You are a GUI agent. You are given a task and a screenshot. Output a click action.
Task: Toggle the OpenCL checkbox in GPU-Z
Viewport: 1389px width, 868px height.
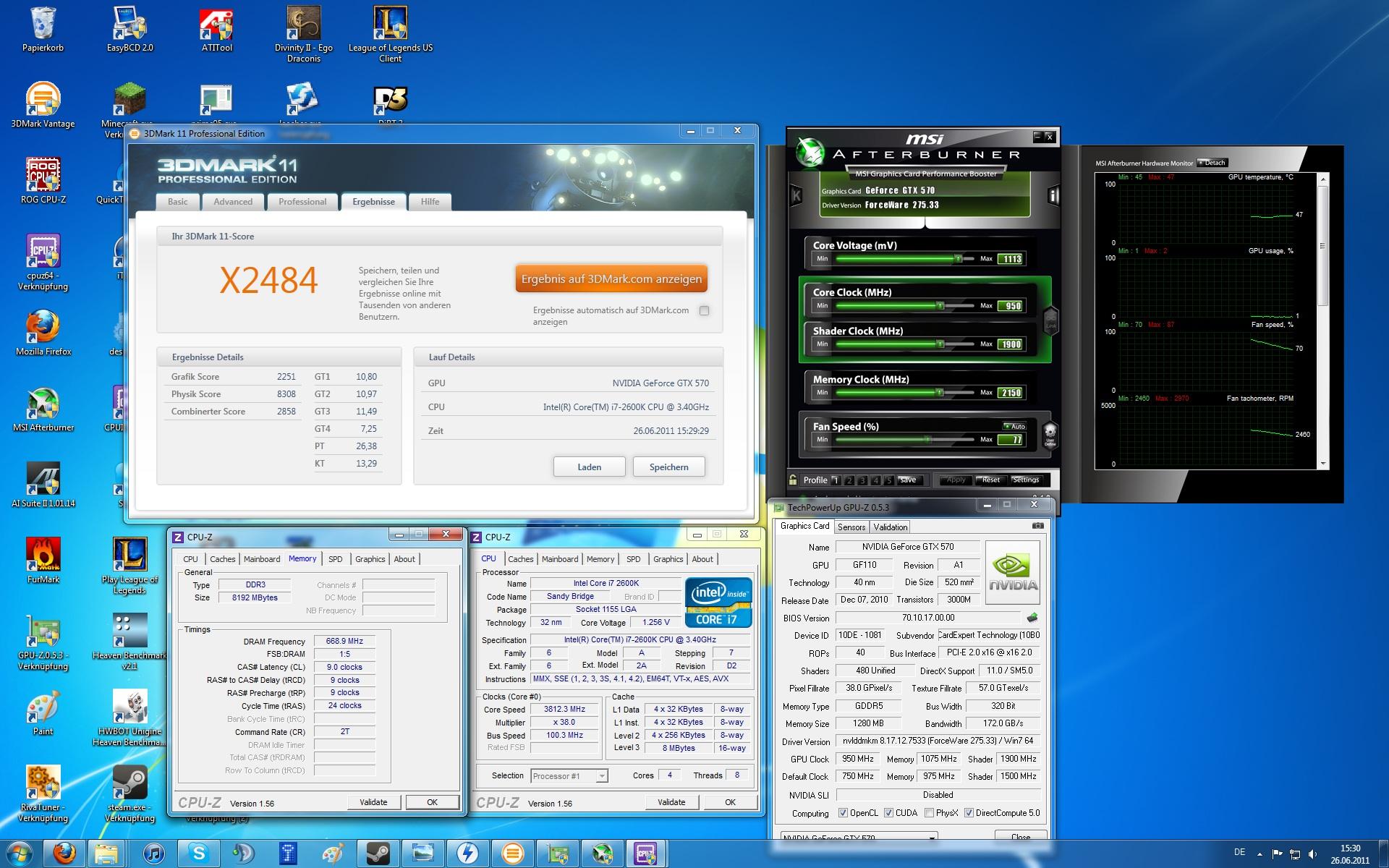pyautogui.click(x=843, y=812)
